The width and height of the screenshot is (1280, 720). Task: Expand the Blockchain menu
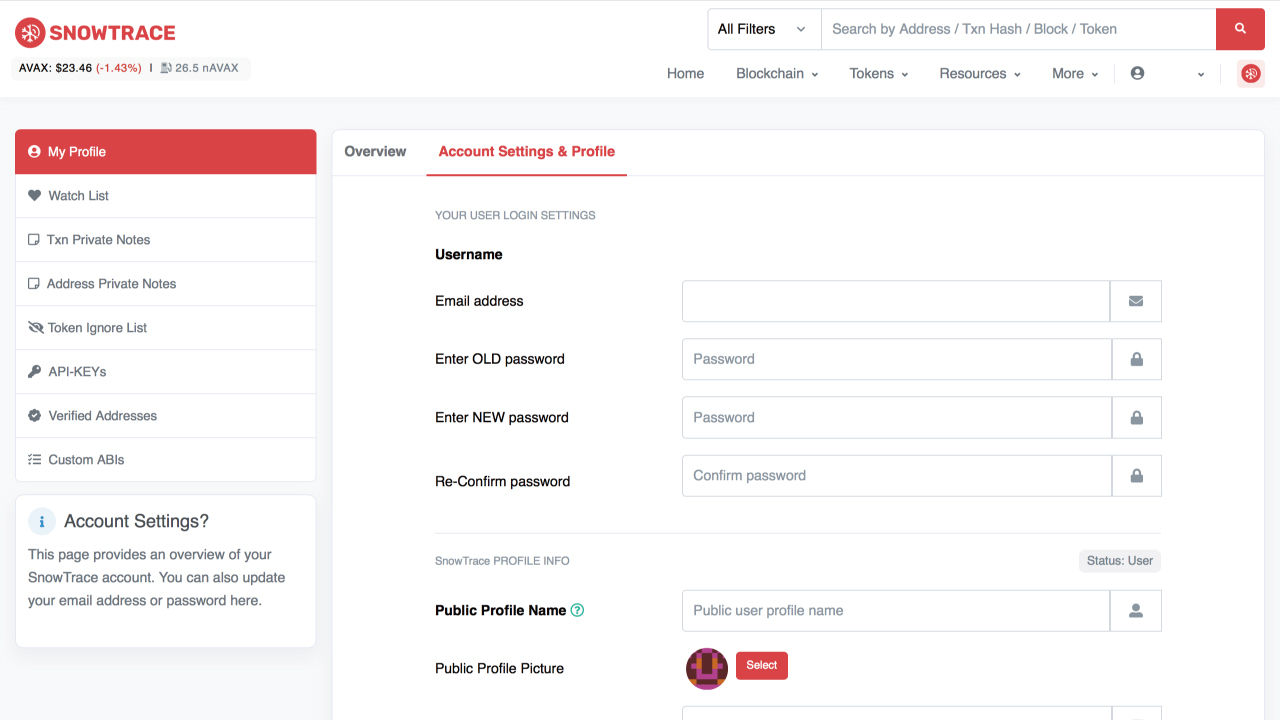pyautogui.click(x=777, y=74)
